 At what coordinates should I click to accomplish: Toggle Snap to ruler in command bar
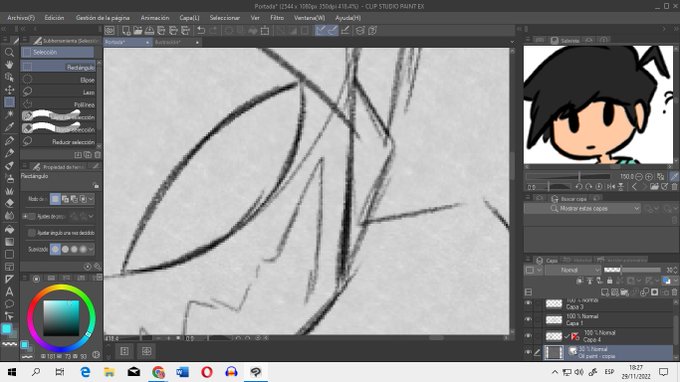point(320,30)
